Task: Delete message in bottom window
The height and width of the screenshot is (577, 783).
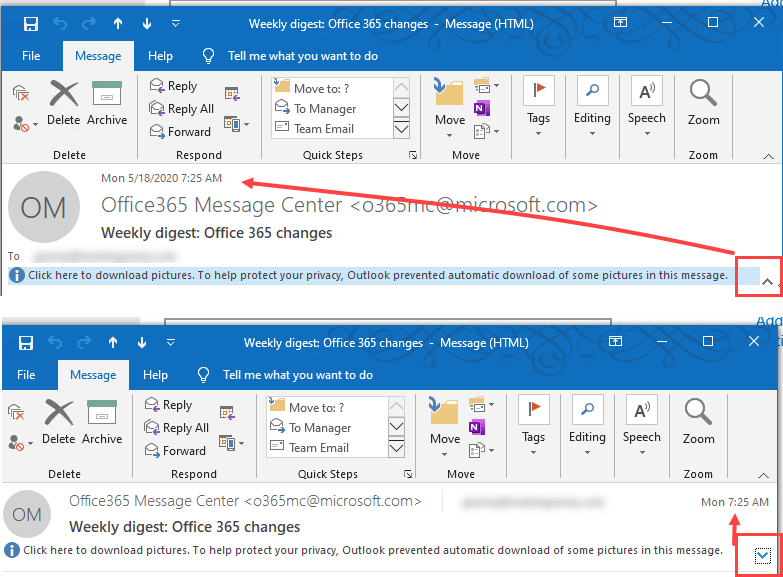Action: [x=59, y=422]
